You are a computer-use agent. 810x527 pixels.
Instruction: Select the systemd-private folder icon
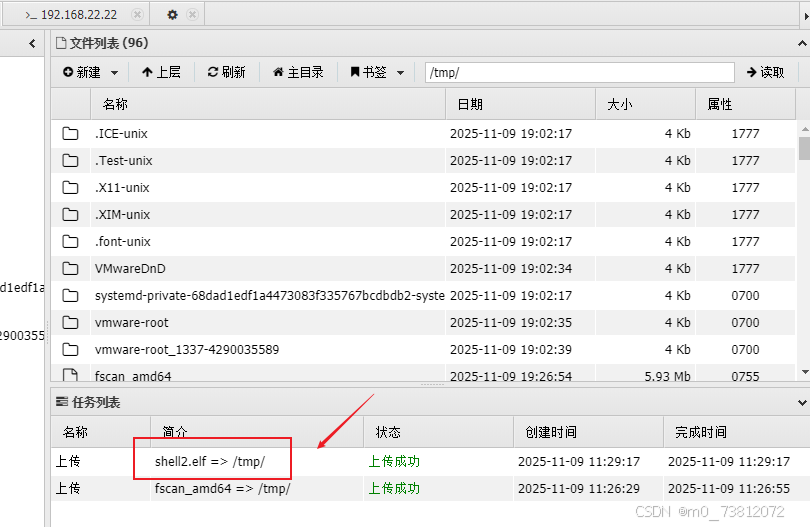[70, 296]
